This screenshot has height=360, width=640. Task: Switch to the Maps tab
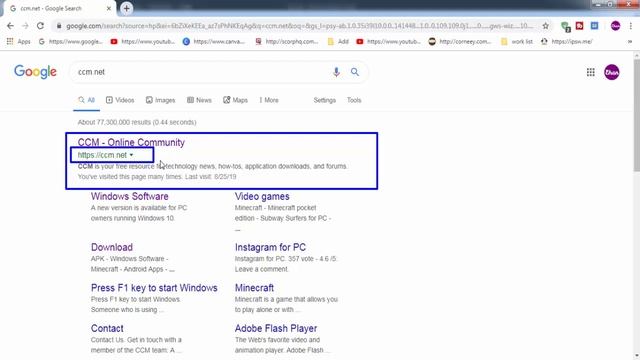pyautogui.click(x=236, y=100)
